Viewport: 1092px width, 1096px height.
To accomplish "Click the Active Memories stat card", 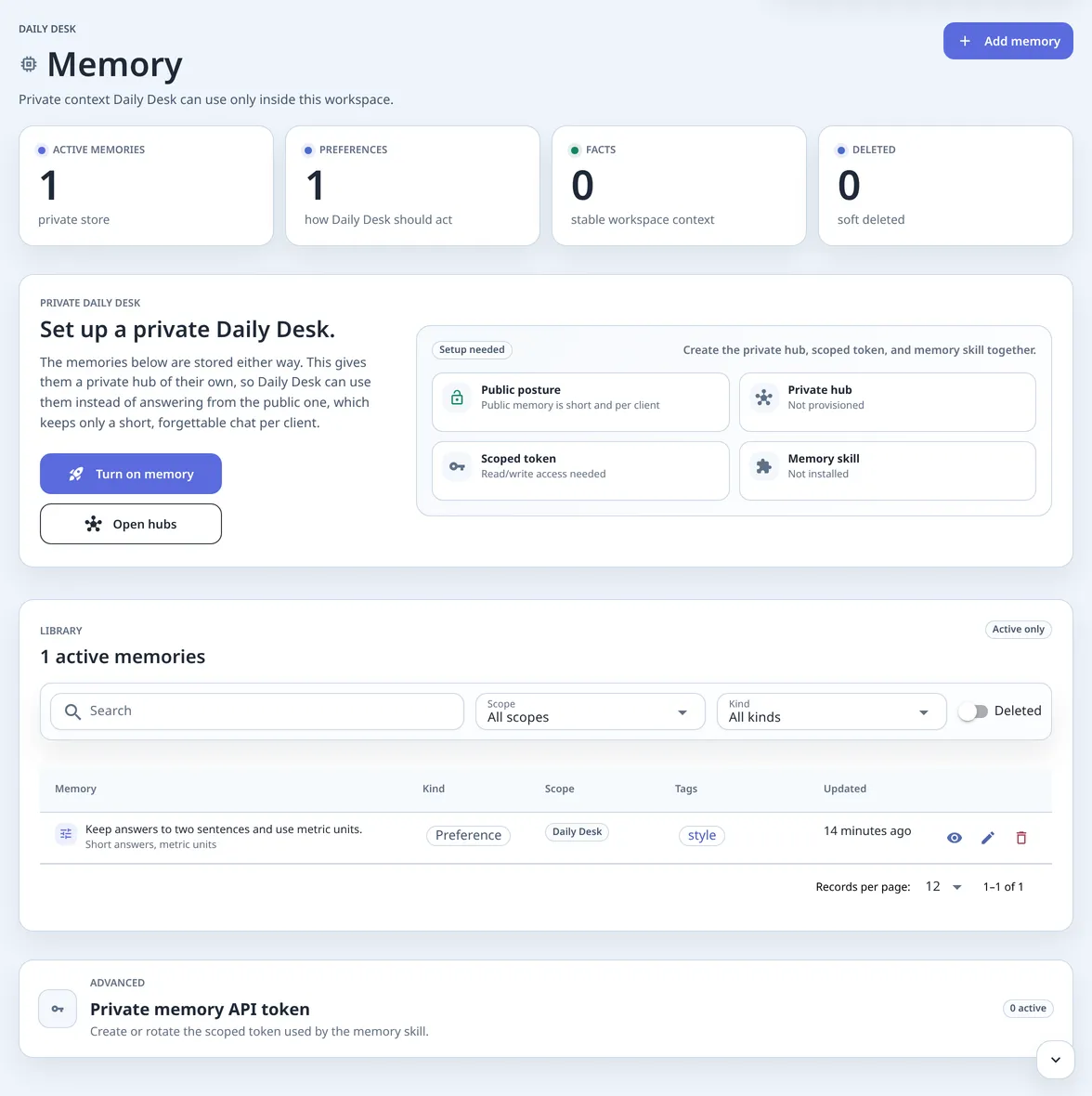I will (x=146, y=186).
